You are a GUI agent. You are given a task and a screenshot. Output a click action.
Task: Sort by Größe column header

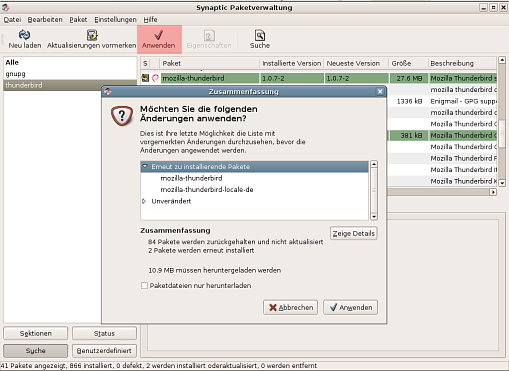coord(409,63)
